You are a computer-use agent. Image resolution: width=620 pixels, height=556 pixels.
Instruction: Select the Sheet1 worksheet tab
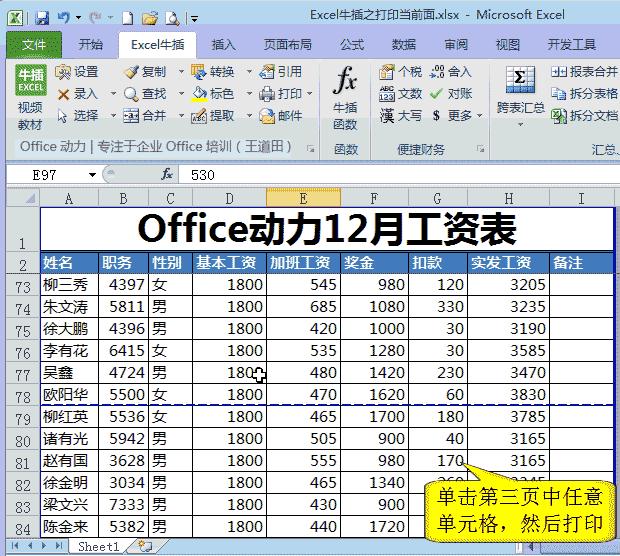point(98,547)
